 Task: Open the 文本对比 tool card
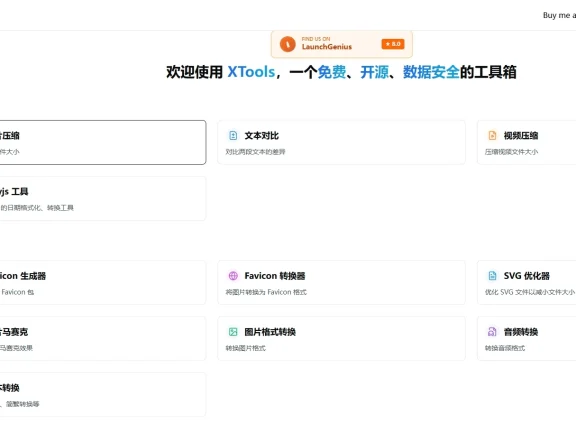coord(341,143)
